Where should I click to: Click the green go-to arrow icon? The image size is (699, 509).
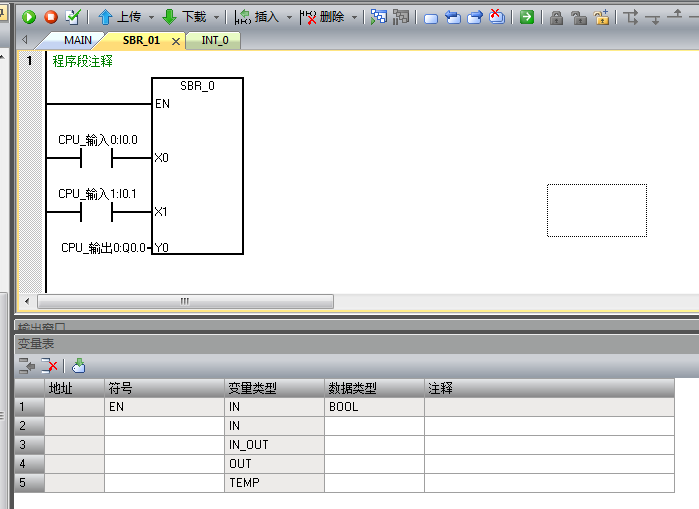pos(527,17)
